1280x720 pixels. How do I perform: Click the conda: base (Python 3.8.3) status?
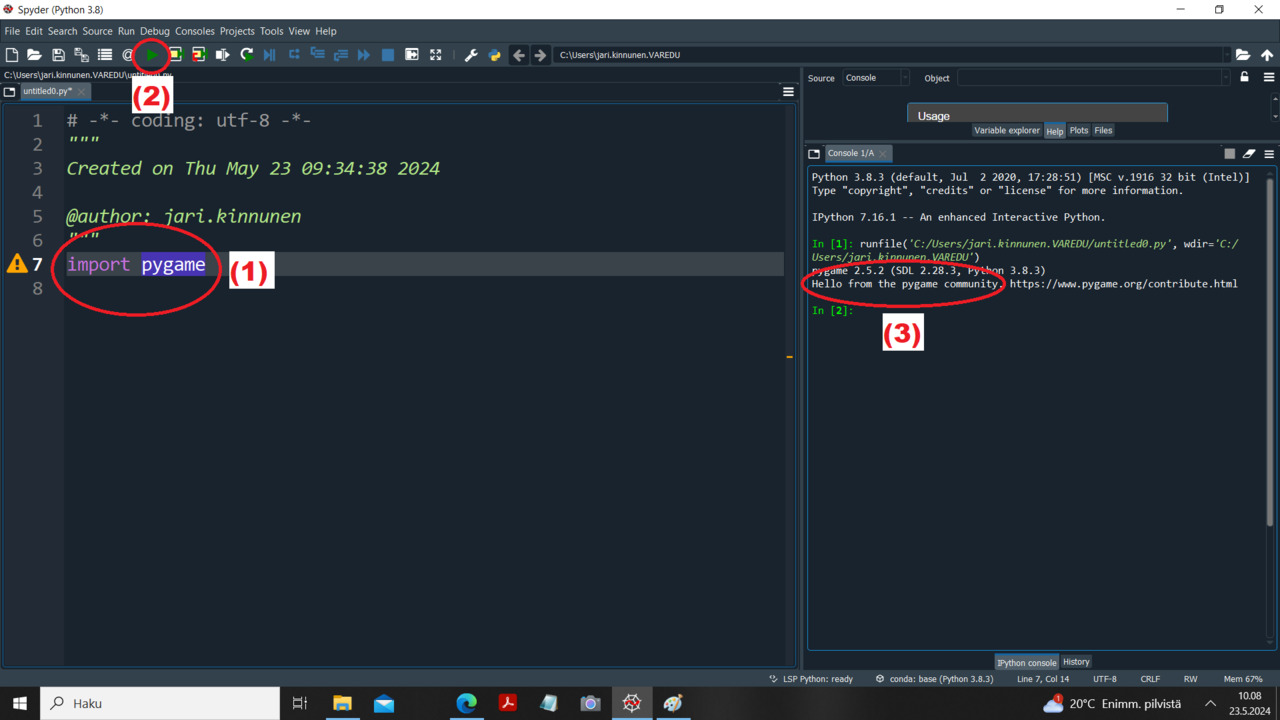tap(934, 679)
